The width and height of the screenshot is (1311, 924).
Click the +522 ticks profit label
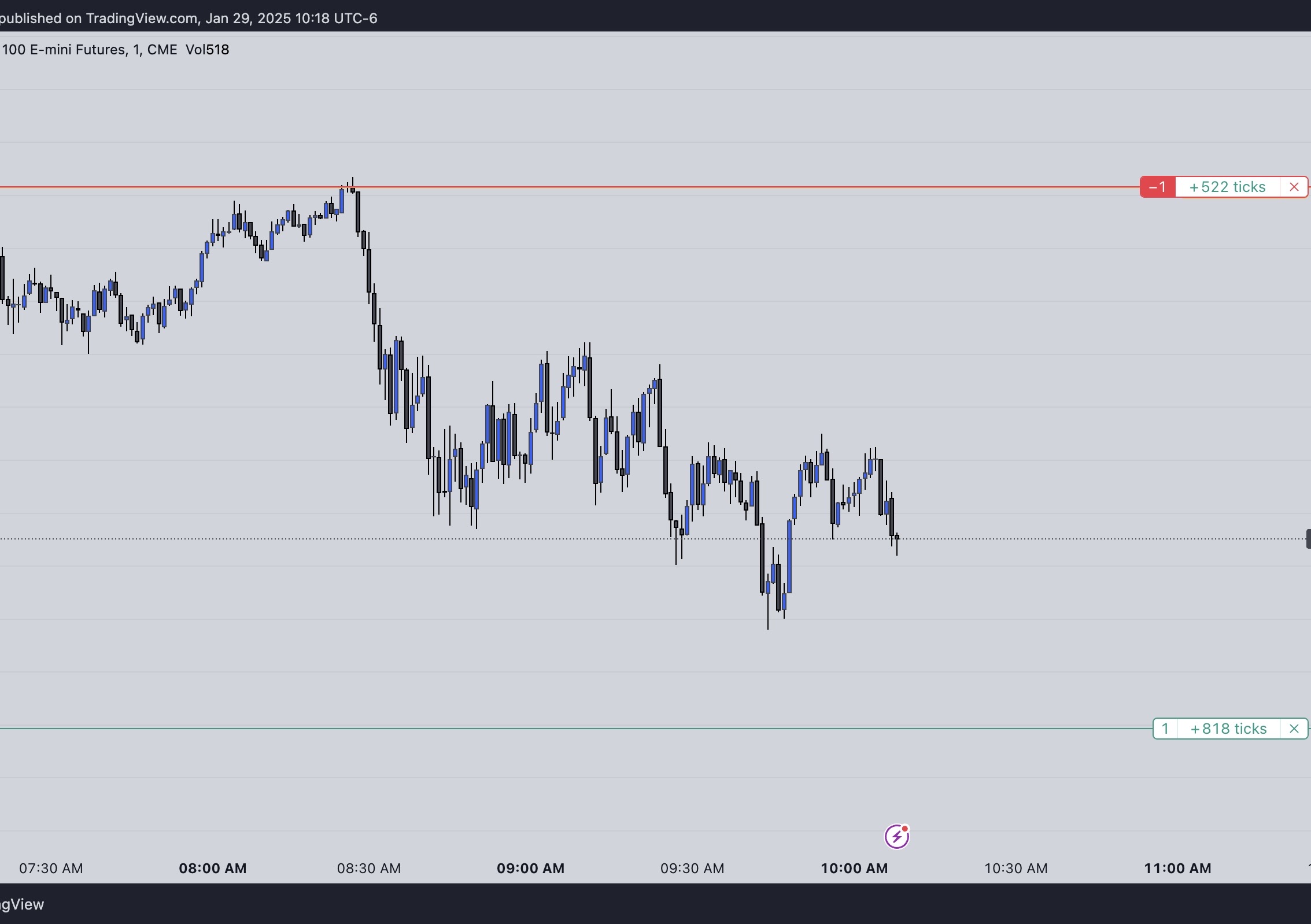[x=1227, y=187]
